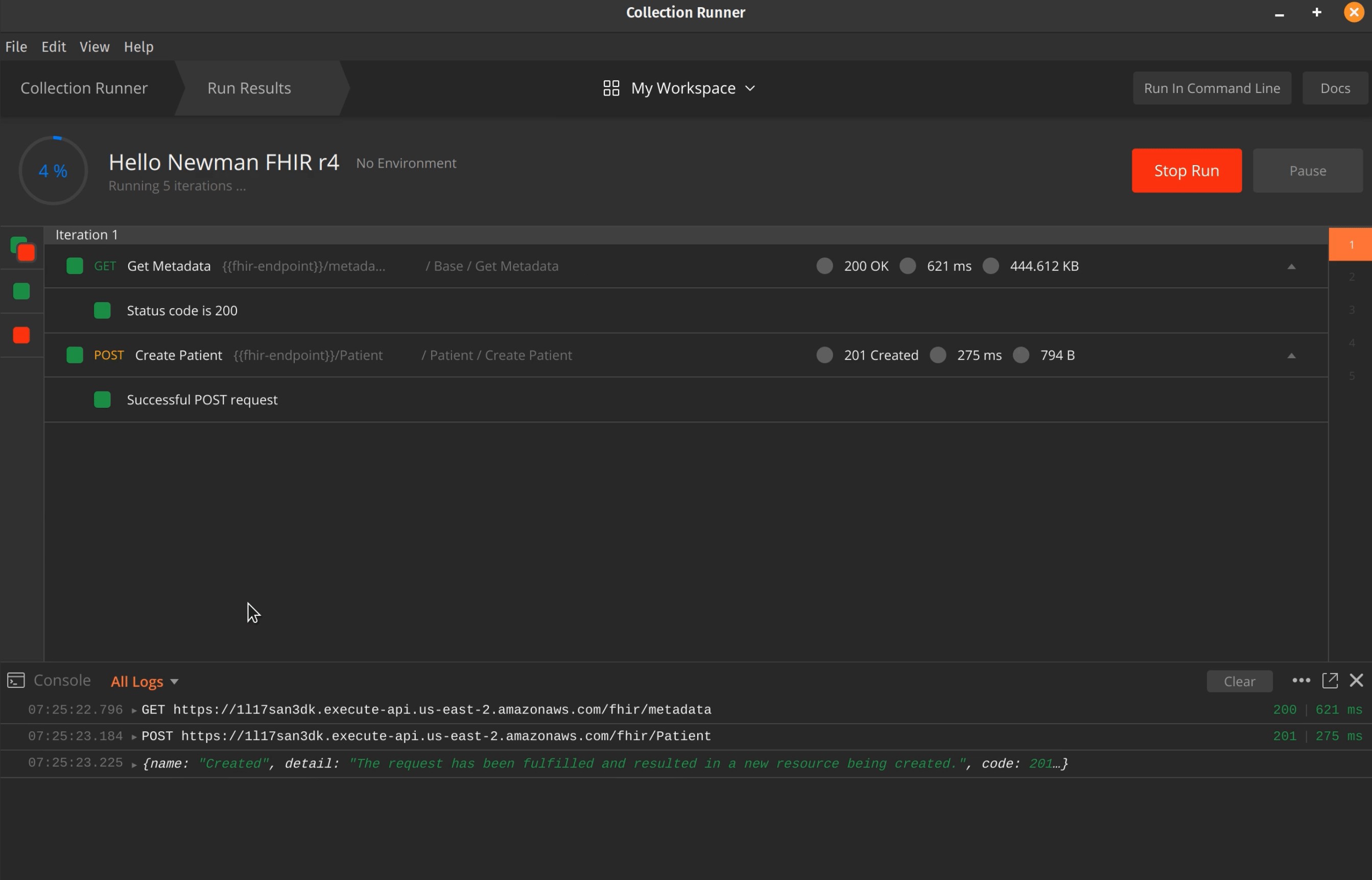Click green status square for Create Patient
Screen dimensions: 1372x880
point(75,355)
